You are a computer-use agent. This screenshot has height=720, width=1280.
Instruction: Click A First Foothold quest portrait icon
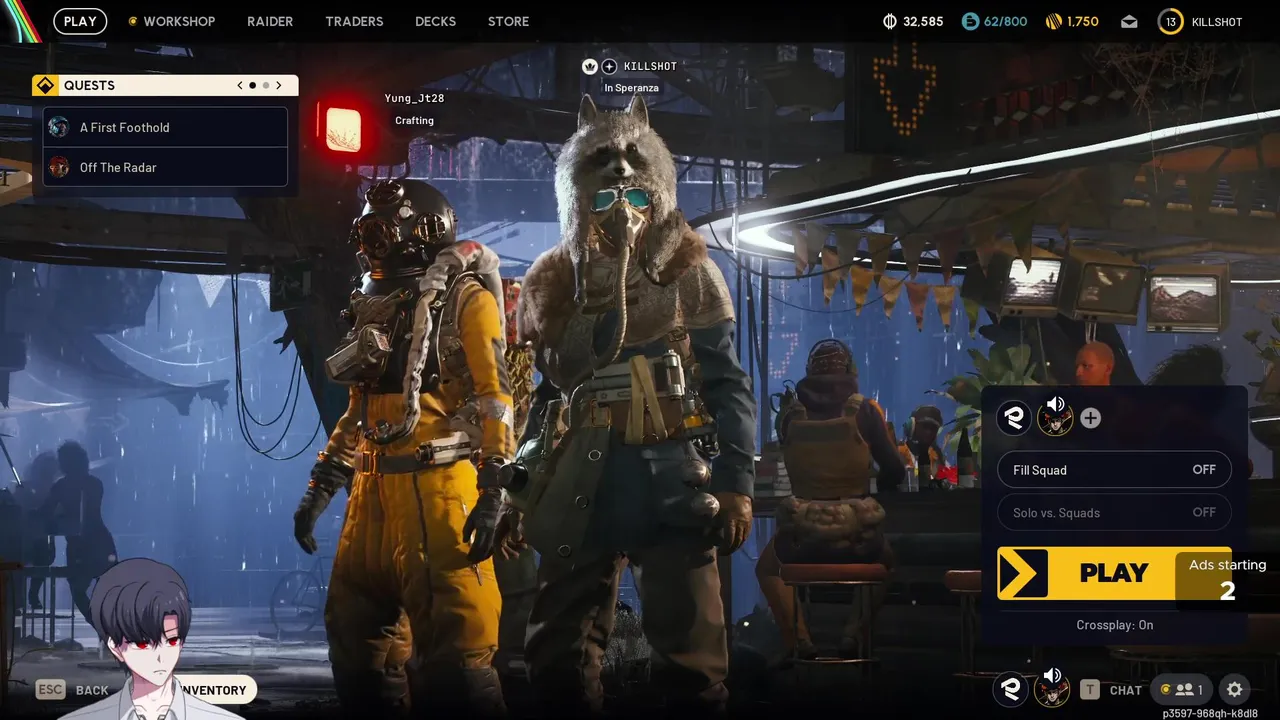(59, 127)
